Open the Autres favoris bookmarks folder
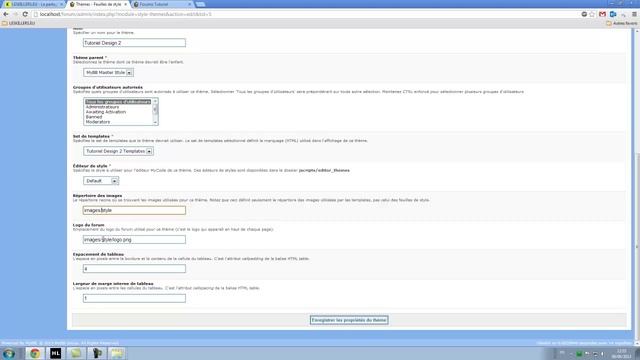Image resolution: width=640 pixels, height=360 pixels. tap(622, 23)
